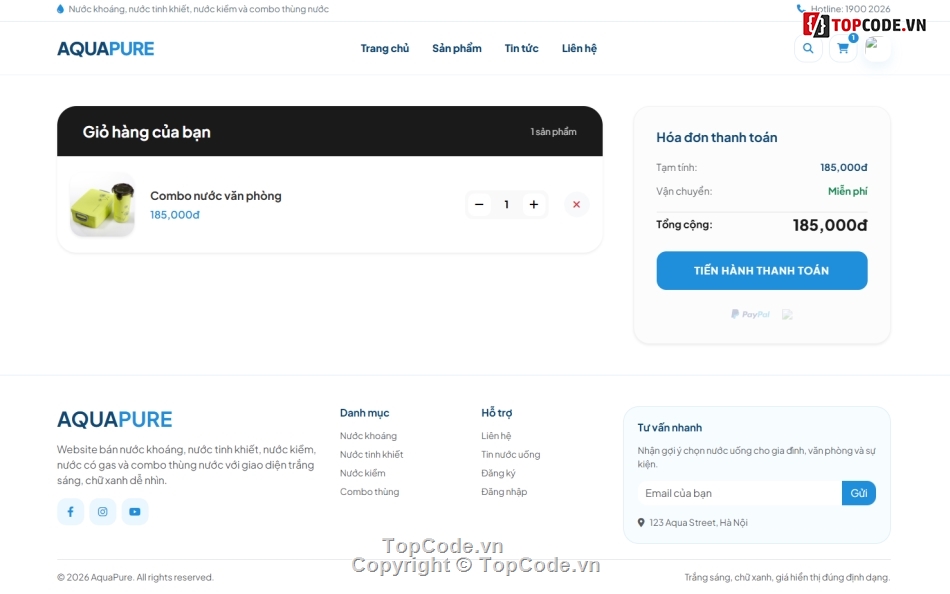950x594 pixels.
Task: Decrease quantity with the minus button
Action: (x=479, y=204)
